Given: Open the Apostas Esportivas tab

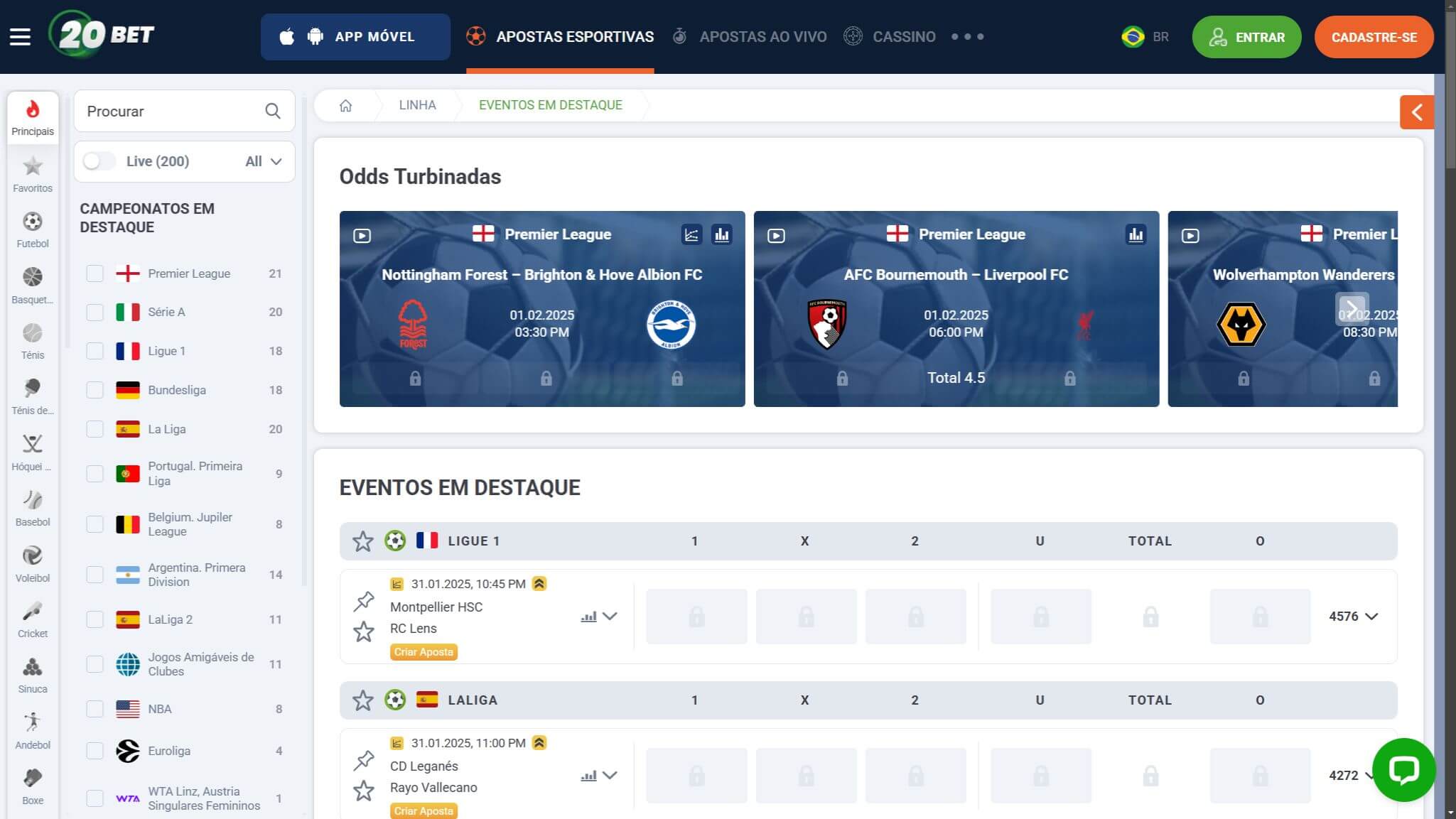Looking at the screenshot, I should tap(560, 37).
